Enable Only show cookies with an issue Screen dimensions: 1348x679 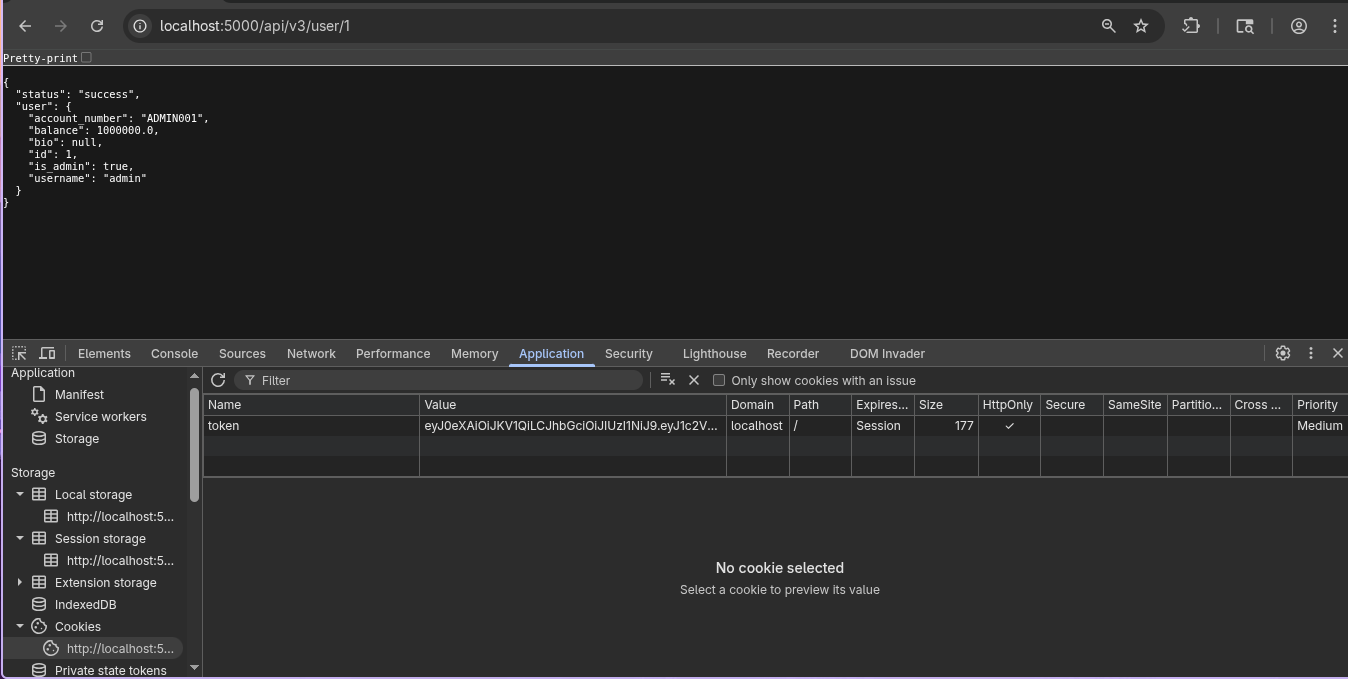[x=718, y=380]
